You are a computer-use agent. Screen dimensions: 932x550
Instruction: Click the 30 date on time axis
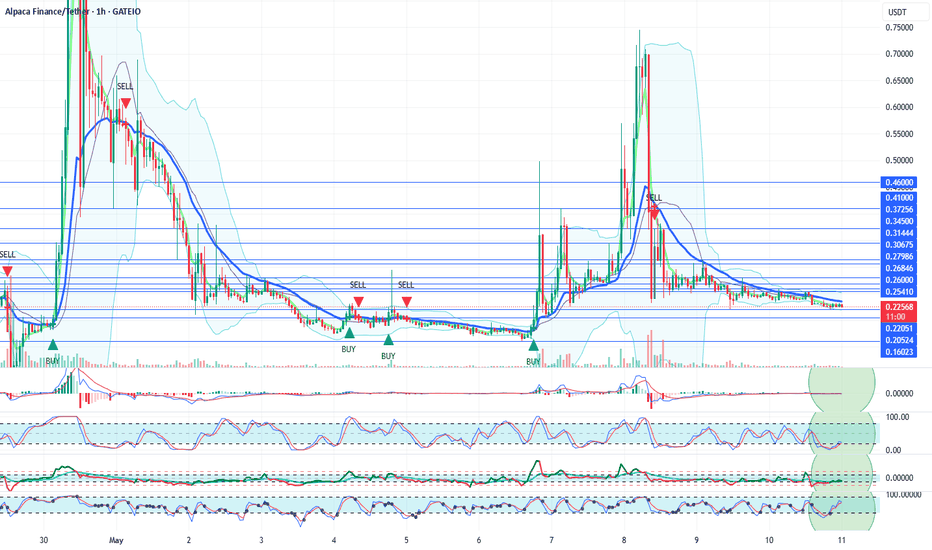click(43, 540)
